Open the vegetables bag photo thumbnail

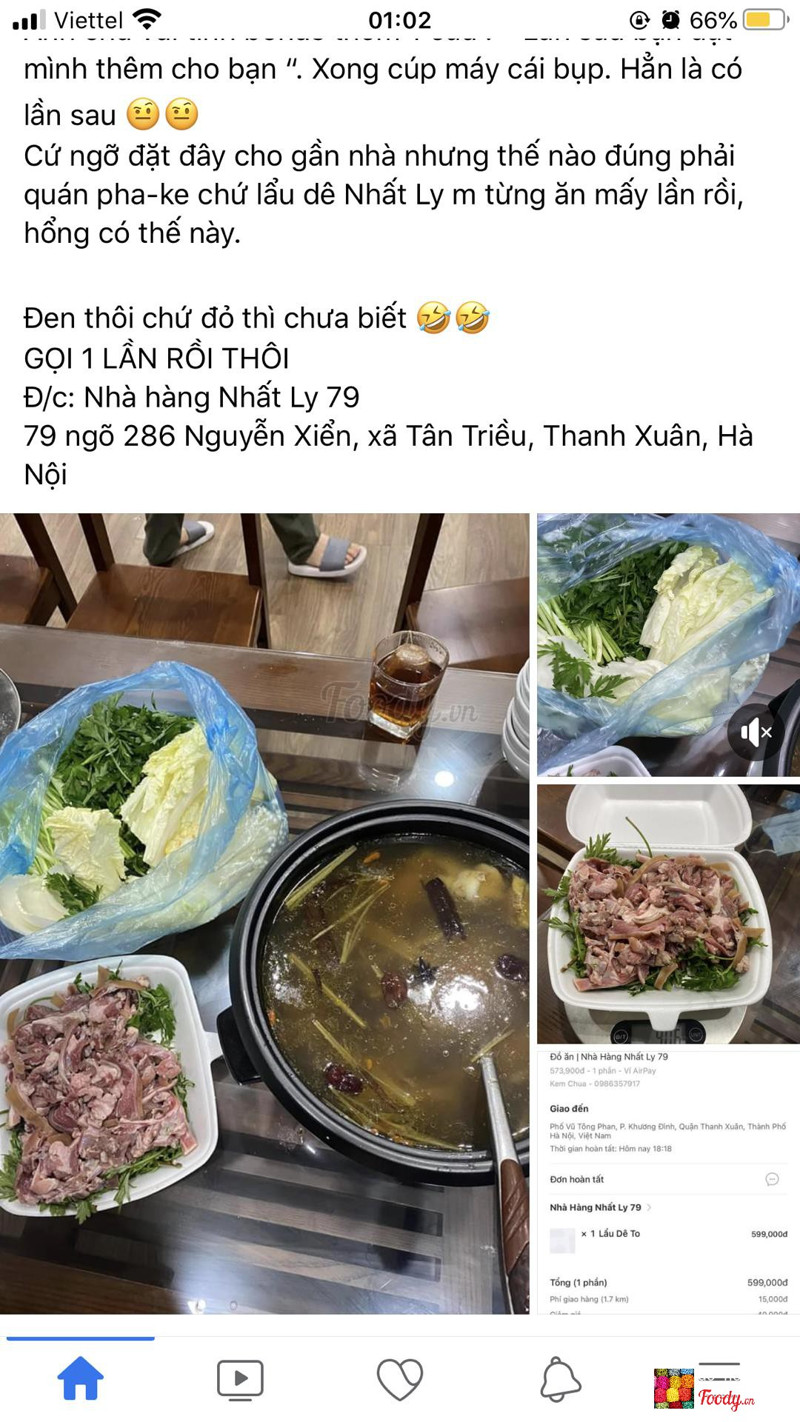pyautogui.click(x=668, y=645)
